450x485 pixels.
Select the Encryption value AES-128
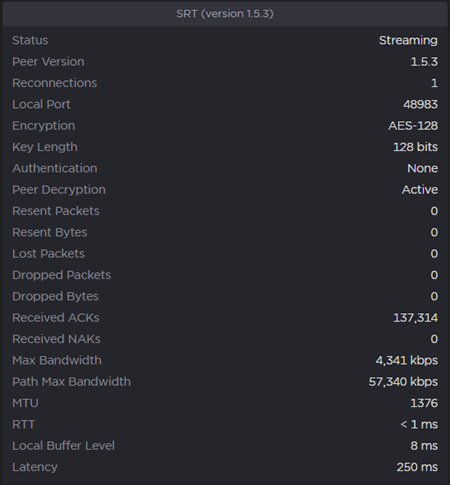(413, 126)
